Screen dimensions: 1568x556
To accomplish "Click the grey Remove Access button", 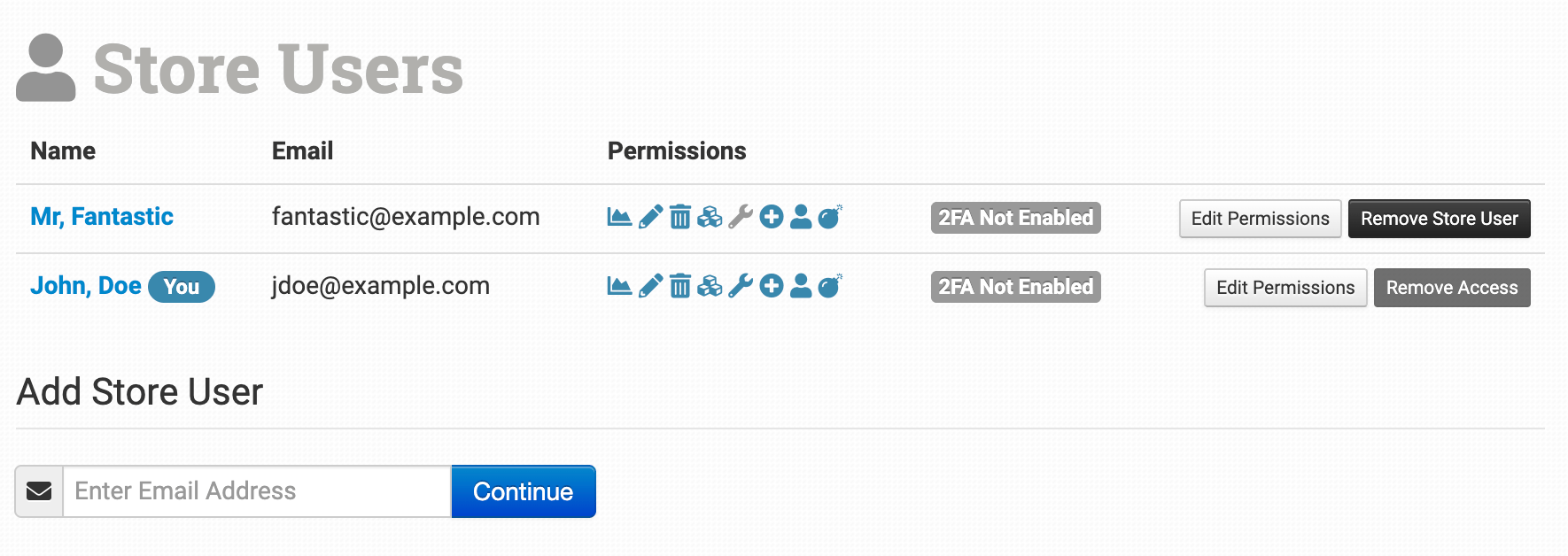I will click(x=1452, y=288).
